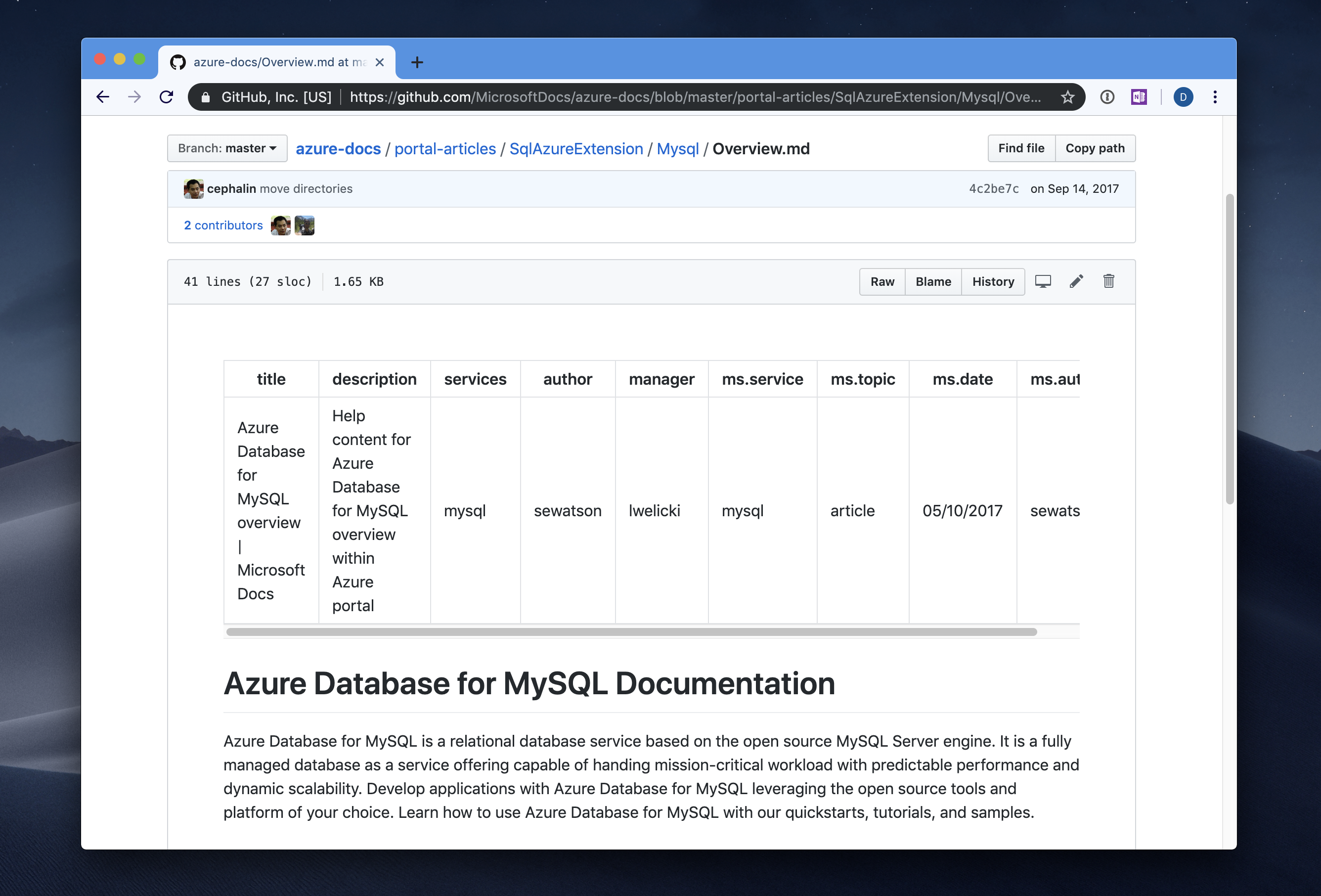Click the 'article' topic cell
1321x896 pixels.
click(x=863, y=510)
